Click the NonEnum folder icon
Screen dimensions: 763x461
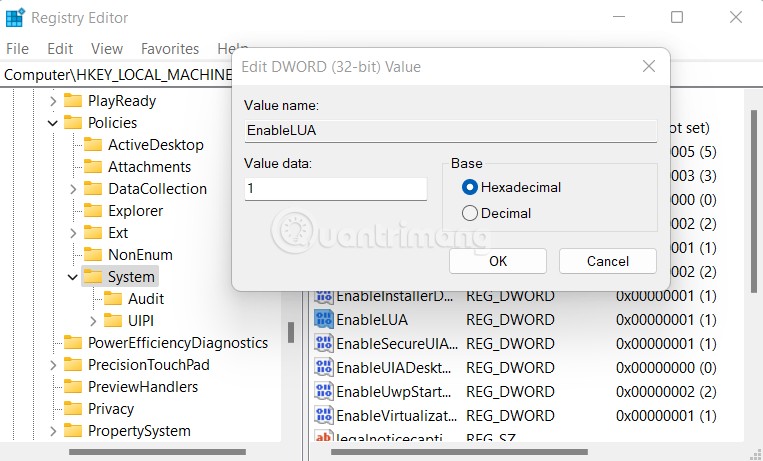tap(93, 255)
